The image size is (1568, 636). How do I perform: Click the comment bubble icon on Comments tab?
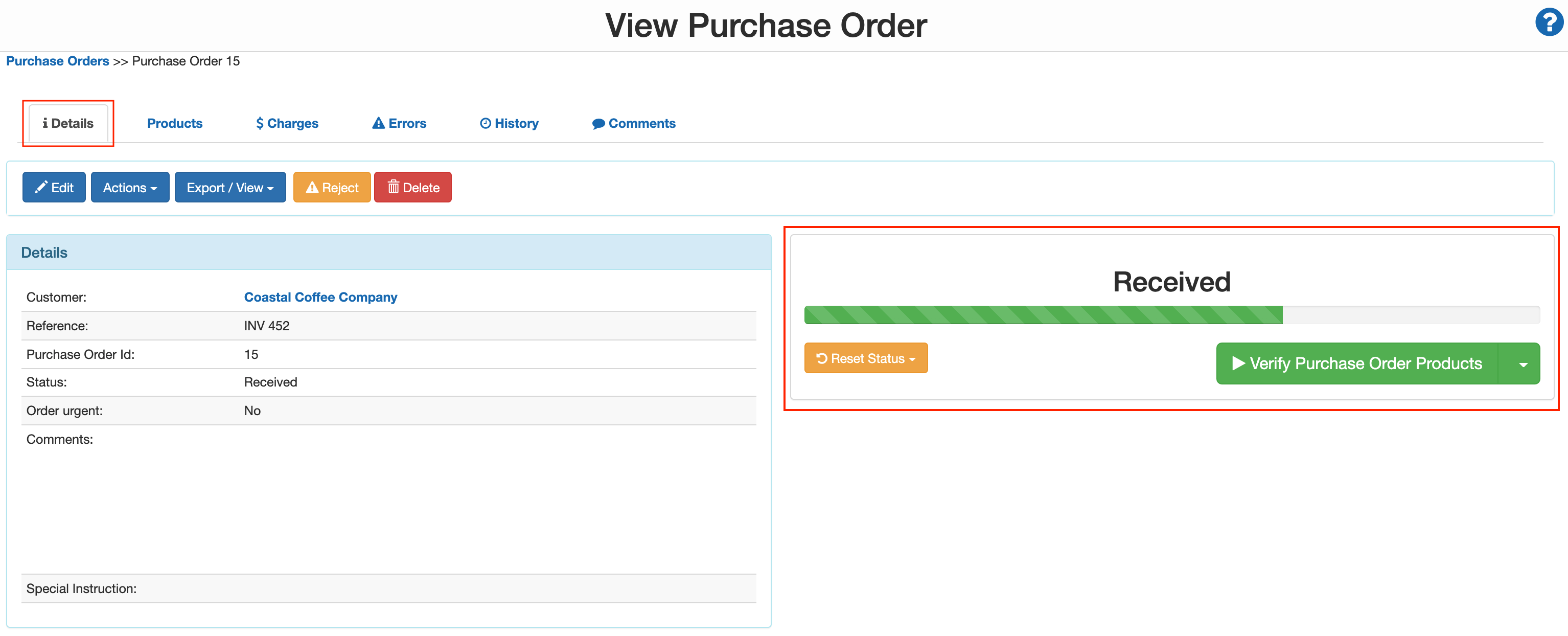pyautogui.click(x=598, y=123)
